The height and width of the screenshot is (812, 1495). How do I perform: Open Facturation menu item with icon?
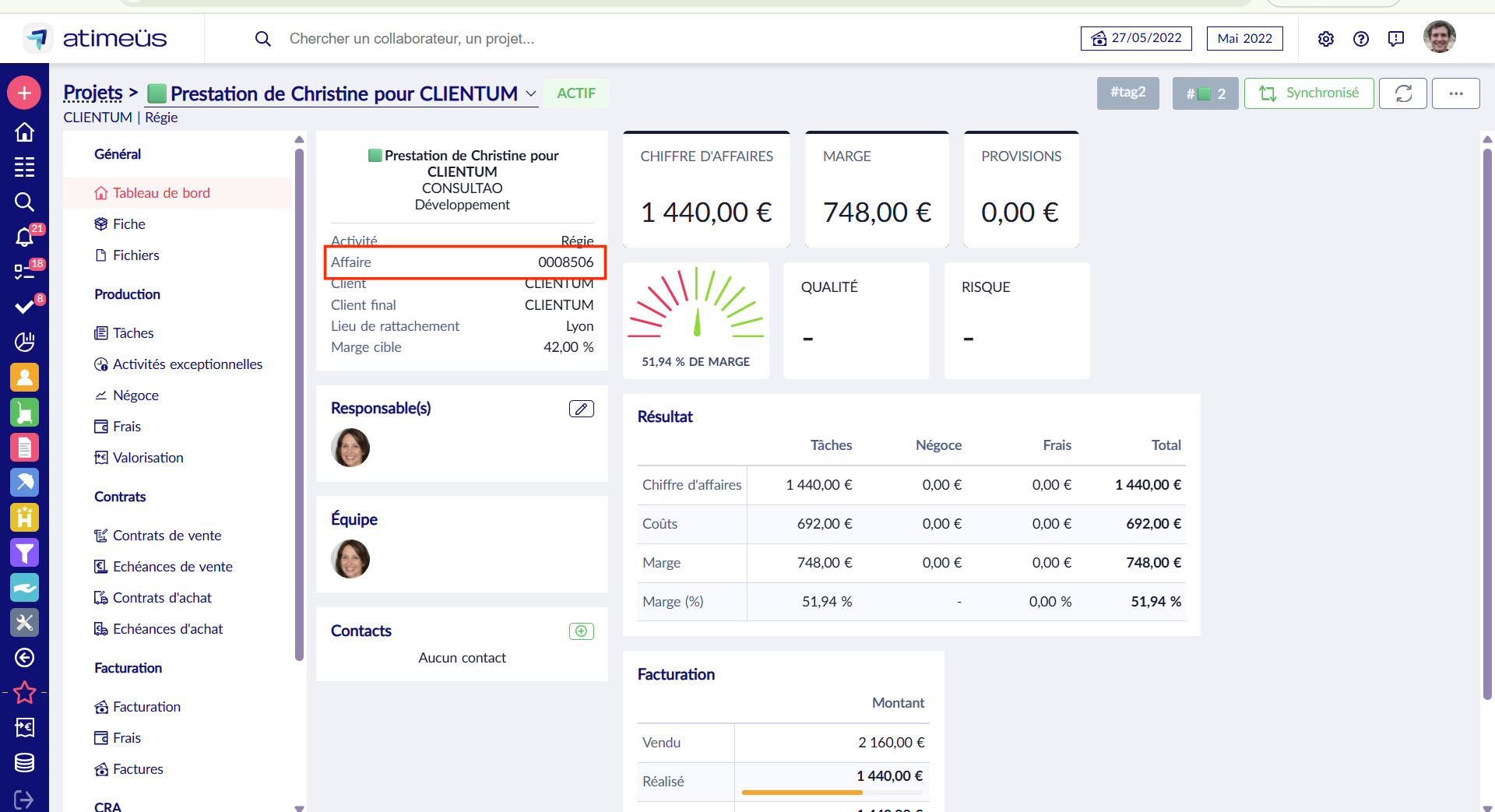178,707
